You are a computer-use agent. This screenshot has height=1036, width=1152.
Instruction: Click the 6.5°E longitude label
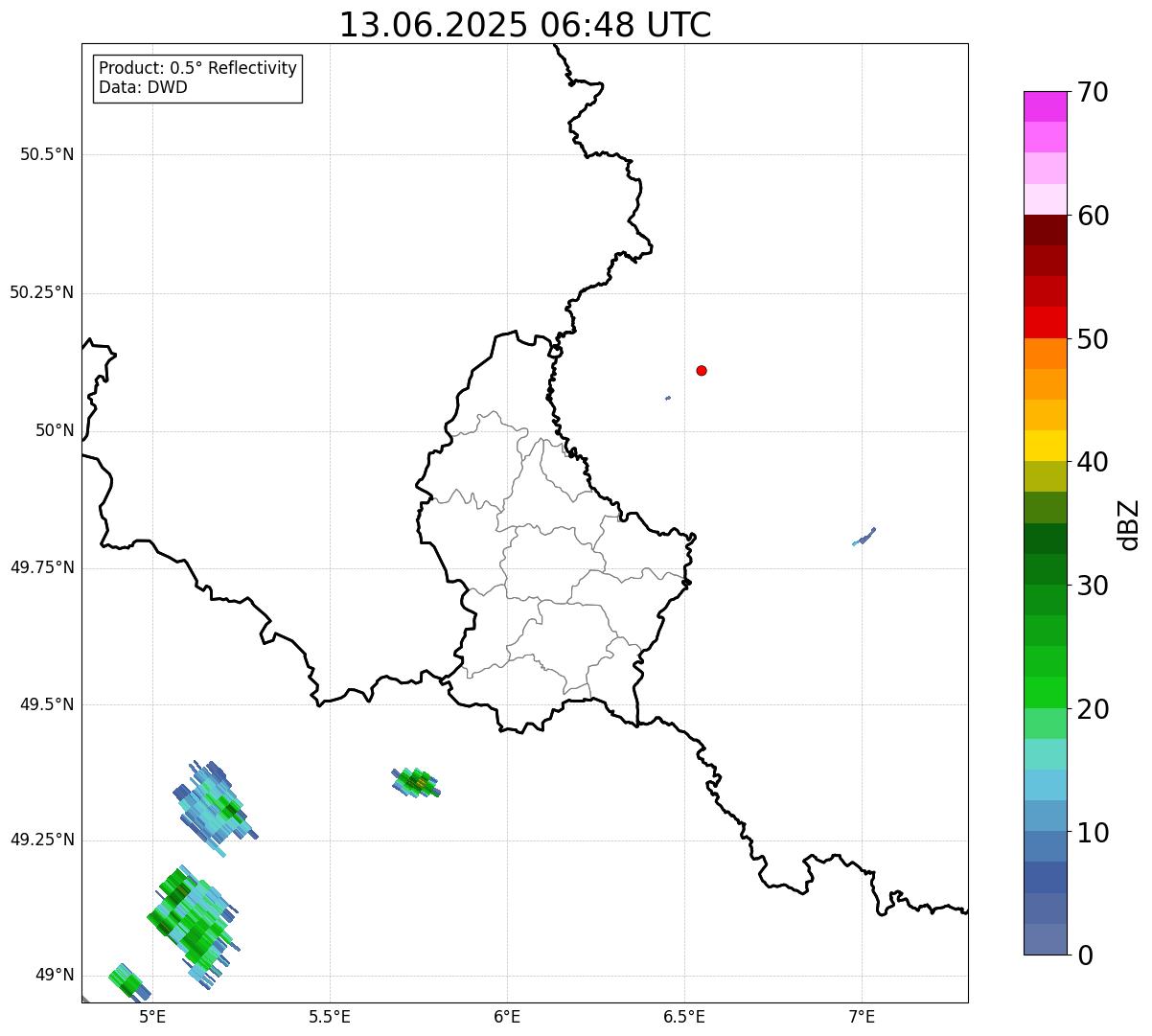coord(684,1017)
